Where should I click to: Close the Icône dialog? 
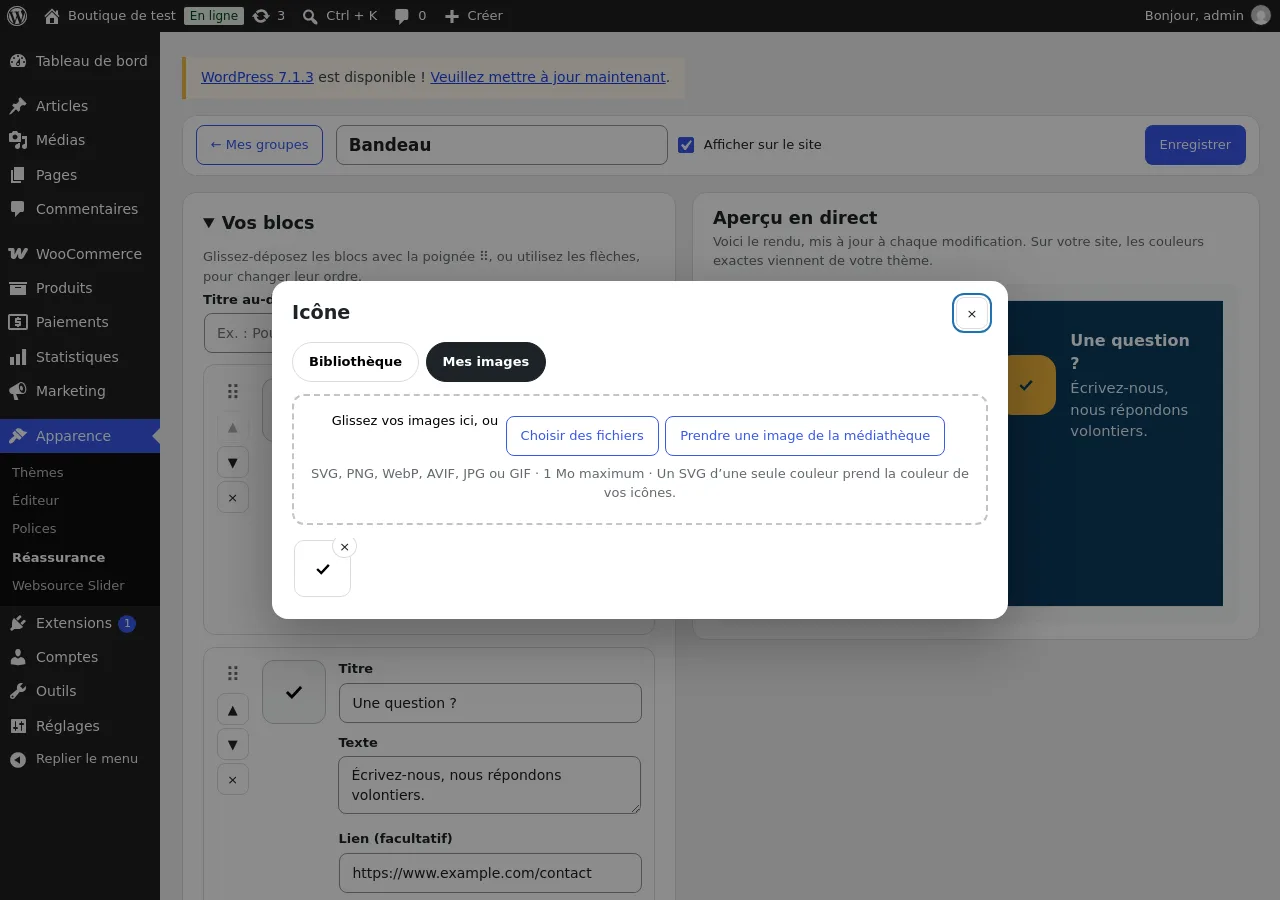(972, 313)
